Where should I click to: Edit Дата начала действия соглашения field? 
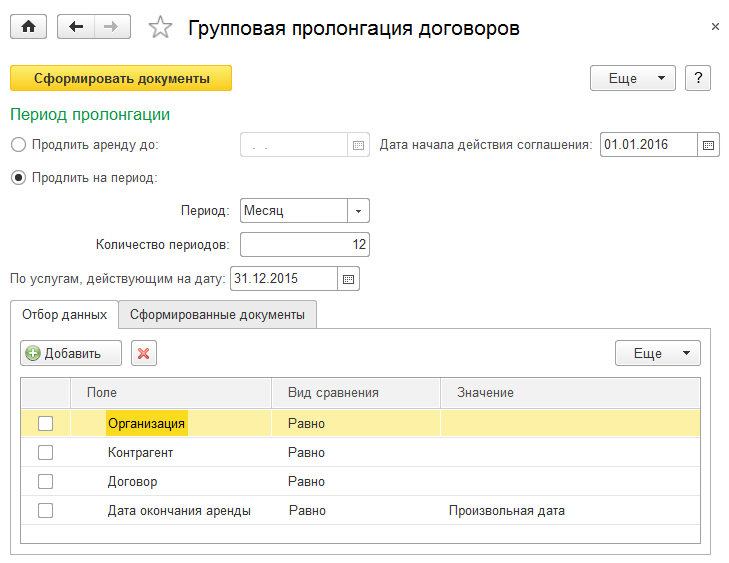coord(649,145)
